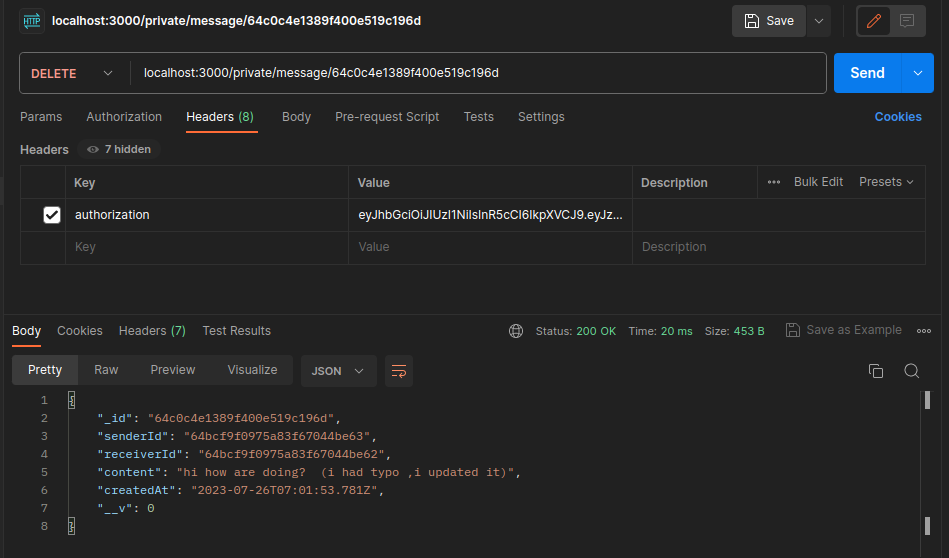Select the request Headers (8) tab

[220, 117]
